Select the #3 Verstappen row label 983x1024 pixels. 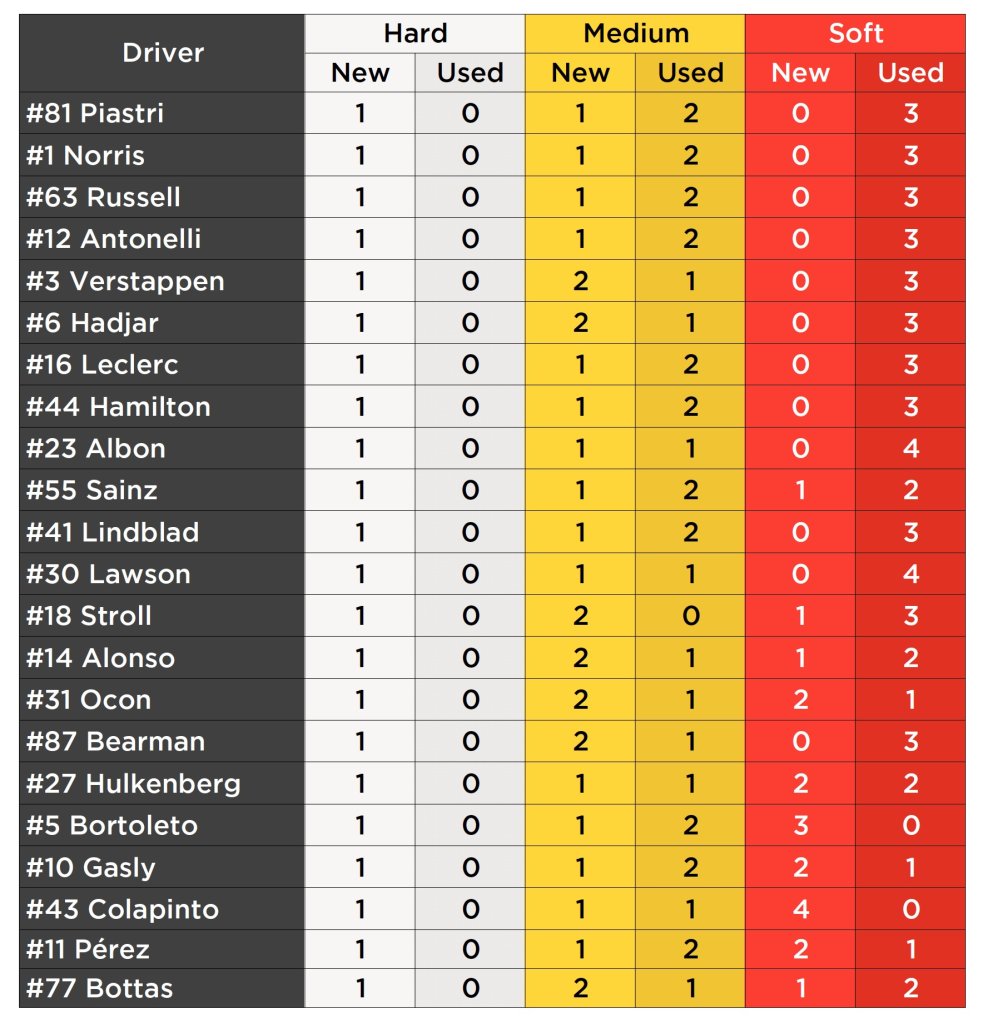tap(162, 281)
